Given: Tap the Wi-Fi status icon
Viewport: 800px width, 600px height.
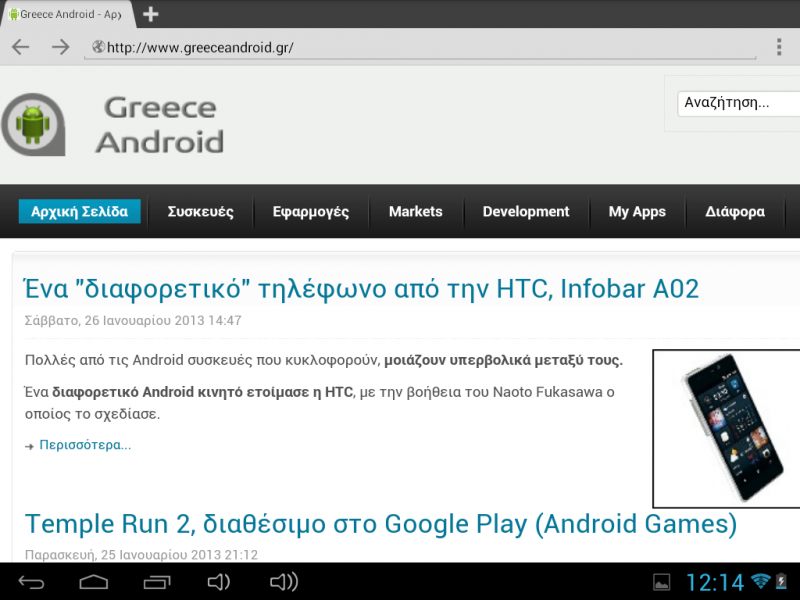Looking at the screenshot, I should click(x=761, y=582).
